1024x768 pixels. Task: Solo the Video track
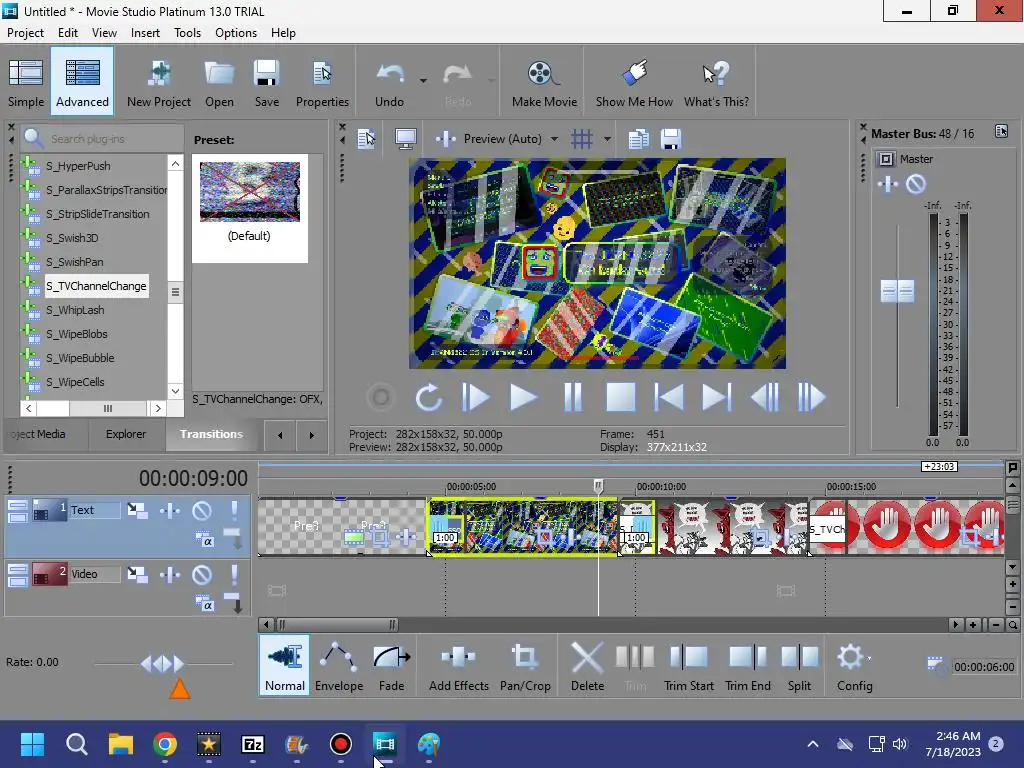tap(234, 575)
